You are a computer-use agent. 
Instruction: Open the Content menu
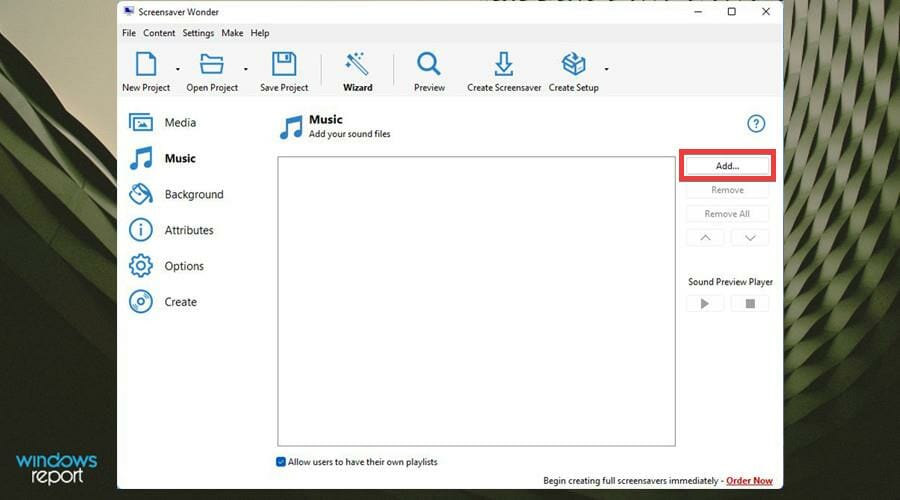coord(159,33)
